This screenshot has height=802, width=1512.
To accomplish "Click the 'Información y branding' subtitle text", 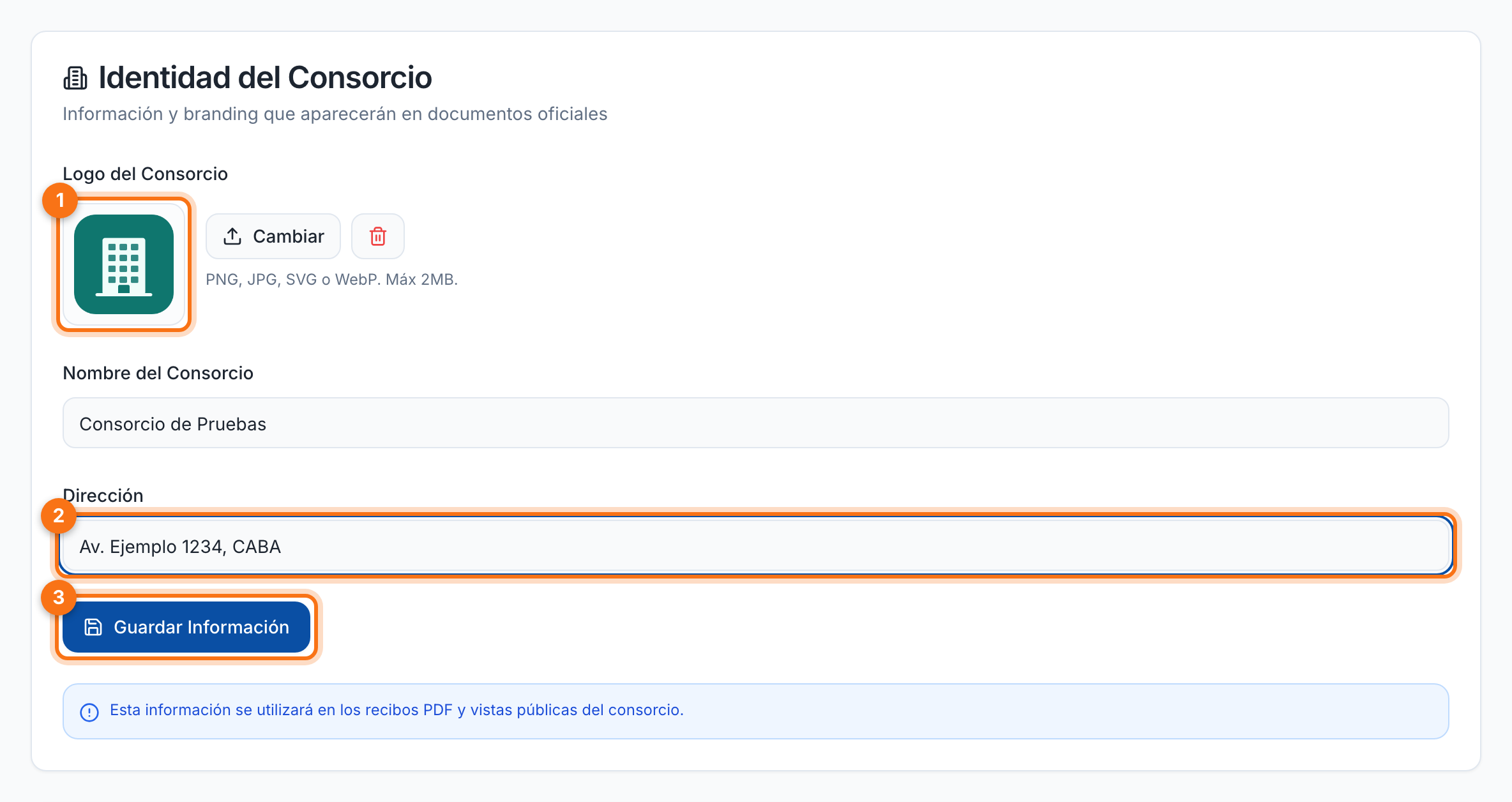I will coord(335,114).
